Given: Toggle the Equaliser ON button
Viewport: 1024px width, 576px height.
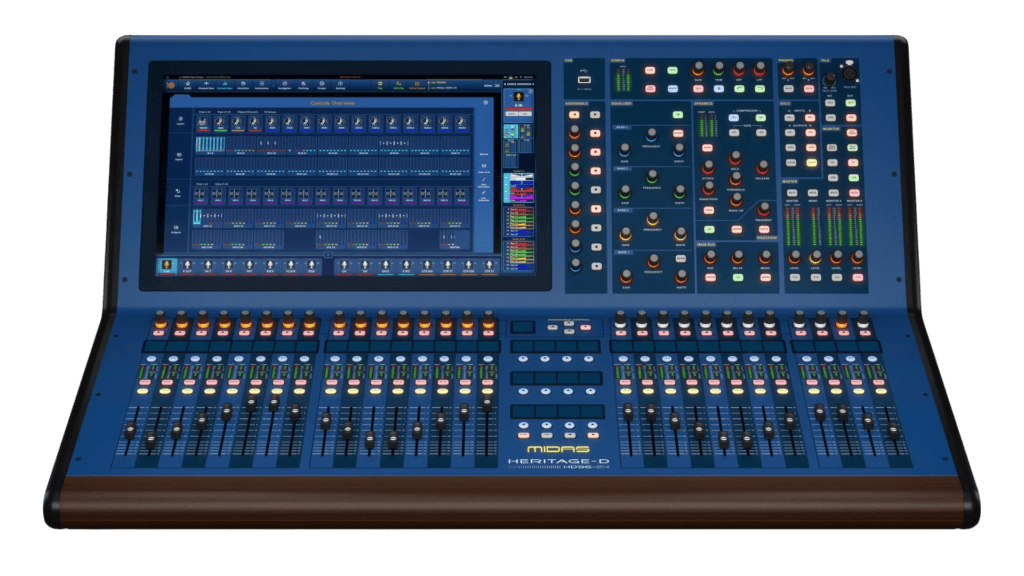Looking at the screenshot, I should point(678,116).
